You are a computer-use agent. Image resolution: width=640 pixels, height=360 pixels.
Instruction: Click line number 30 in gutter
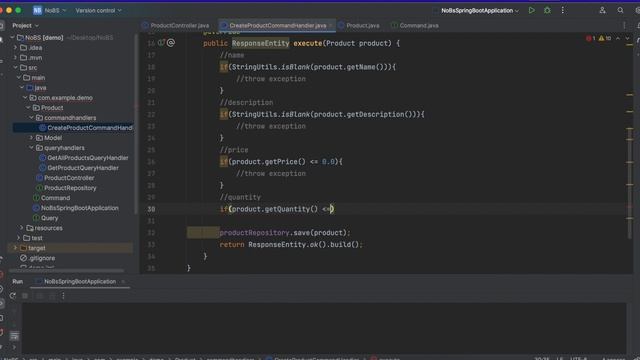pos(151,209)
